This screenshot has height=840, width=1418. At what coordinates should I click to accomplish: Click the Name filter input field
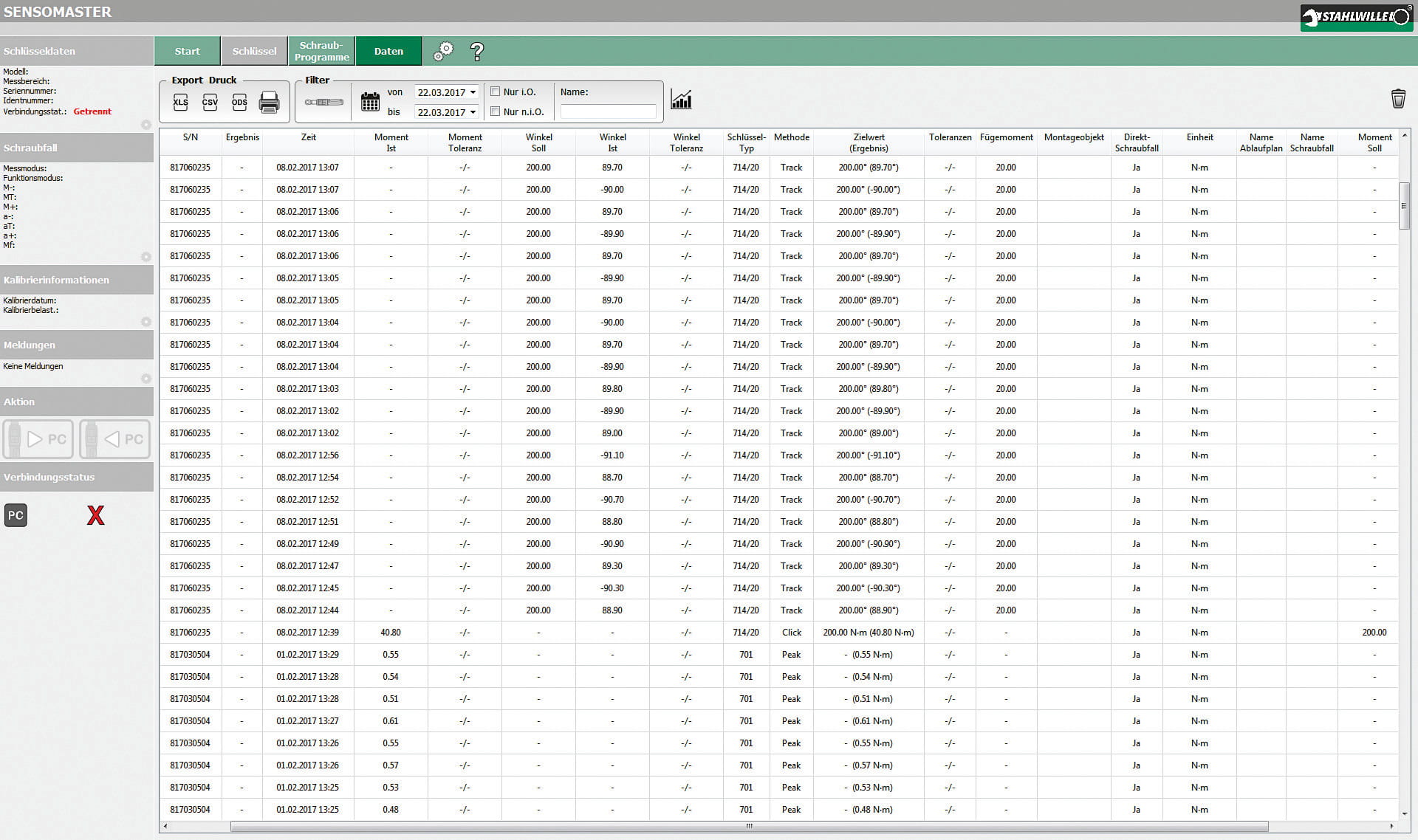[608, 111]
